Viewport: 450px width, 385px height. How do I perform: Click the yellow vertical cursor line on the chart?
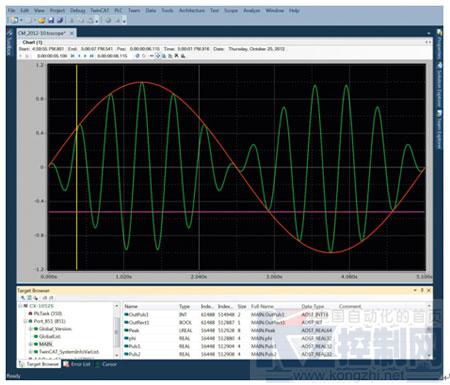77,167
